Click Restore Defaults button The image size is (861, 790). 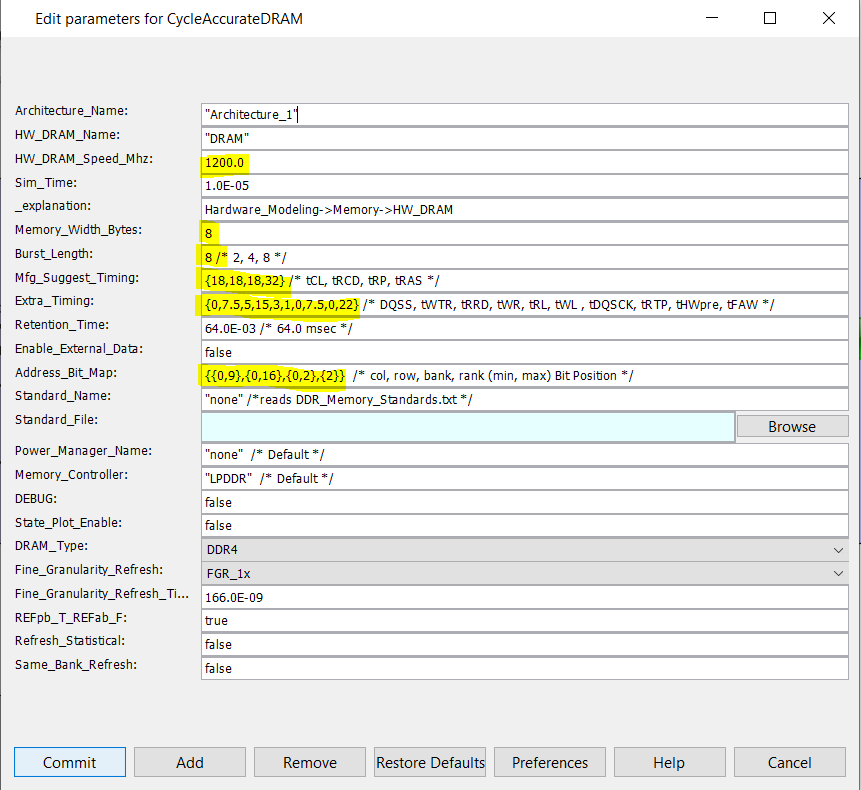click(x=430, y=762)
